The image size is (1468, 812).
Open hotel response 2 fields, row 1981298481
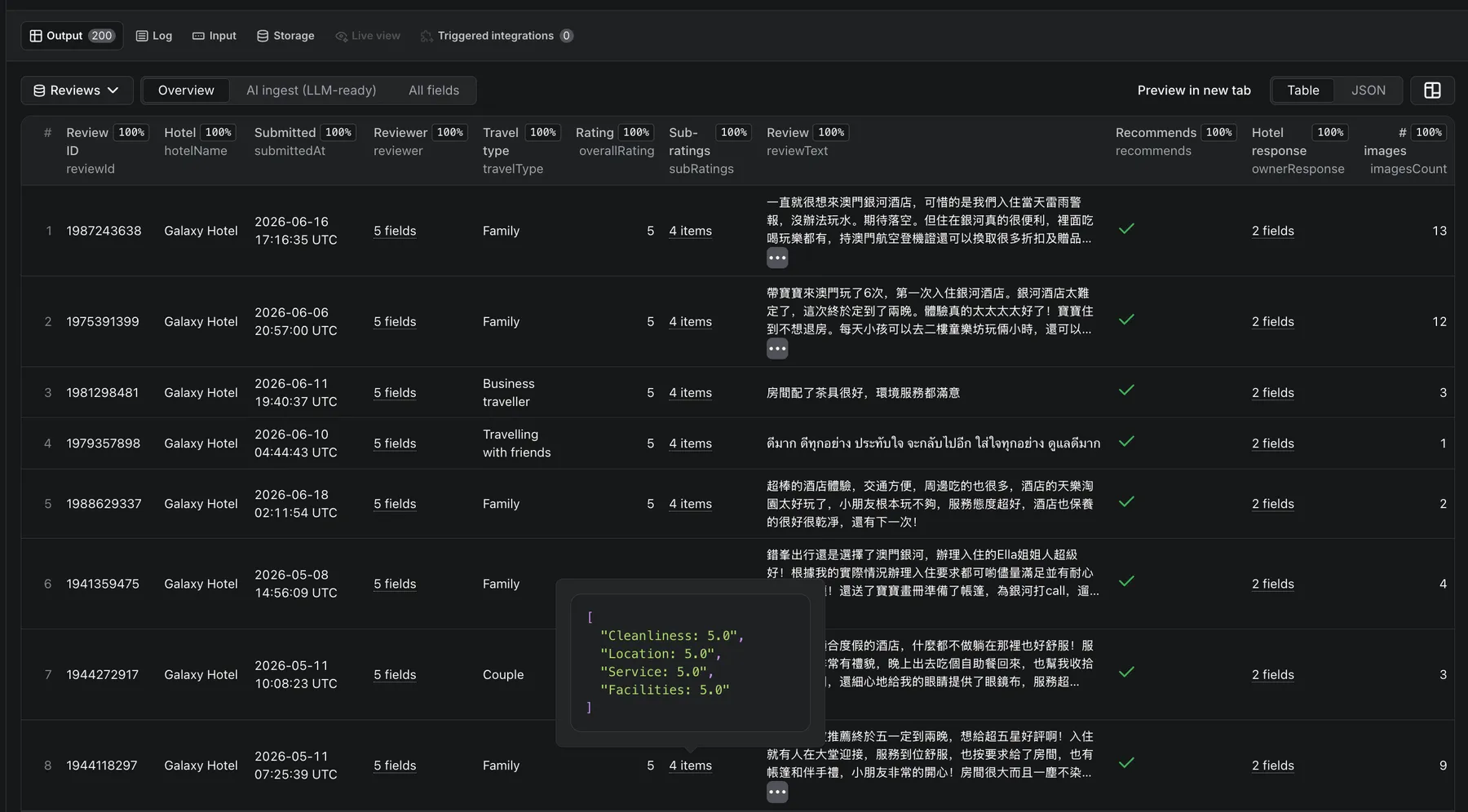click(1273, 392)
